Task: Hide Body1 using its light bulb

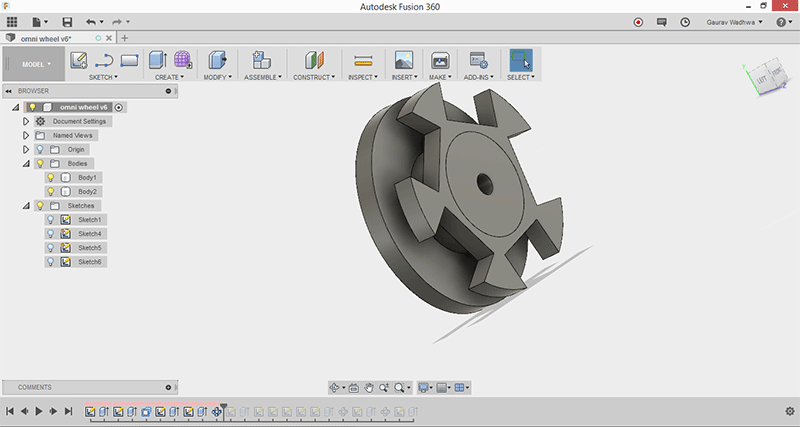Action: coord(51,178)
